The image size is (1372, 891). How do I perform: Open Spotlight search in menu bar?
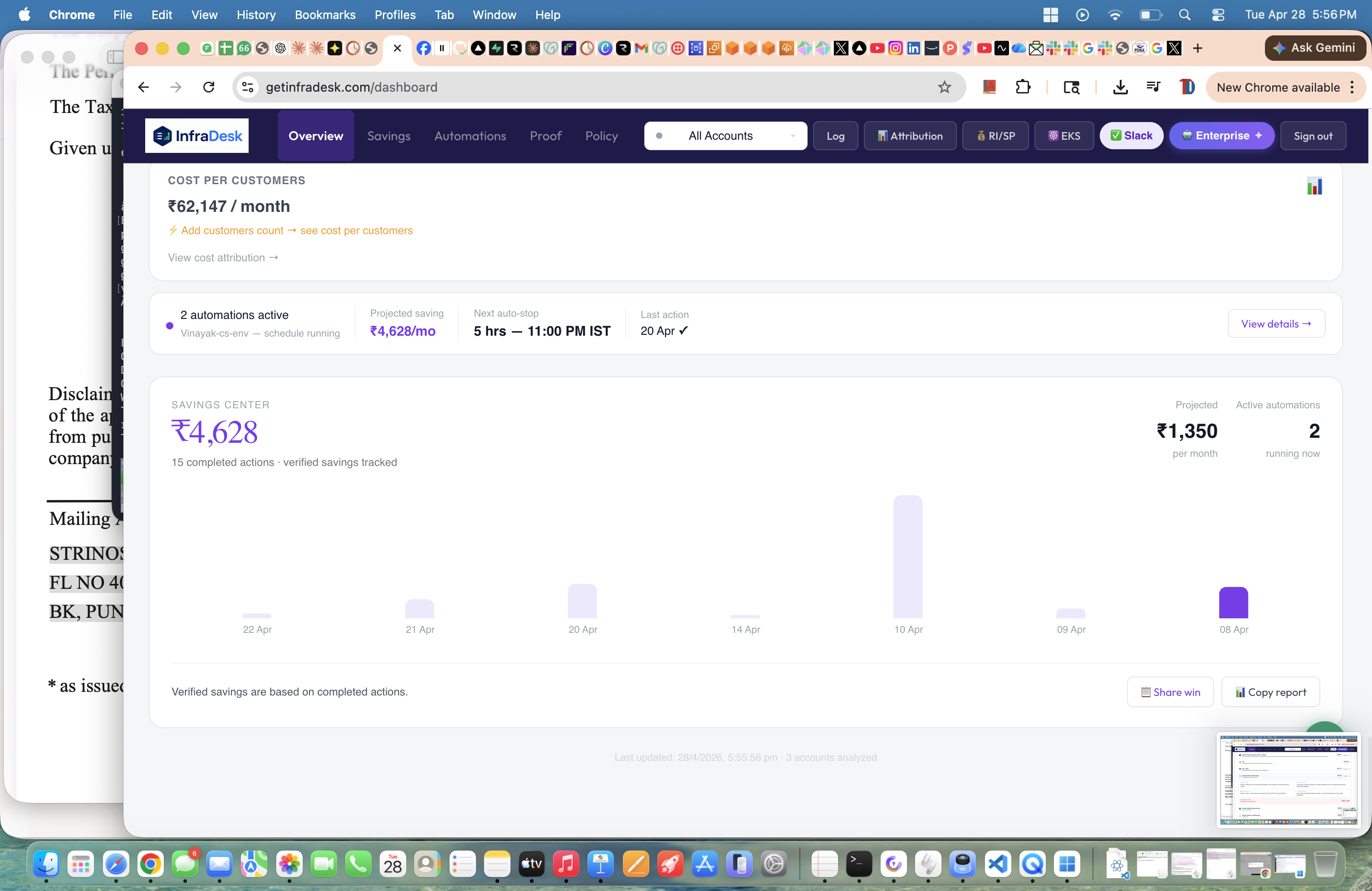pyautogui.click(x=1184, y=15)
